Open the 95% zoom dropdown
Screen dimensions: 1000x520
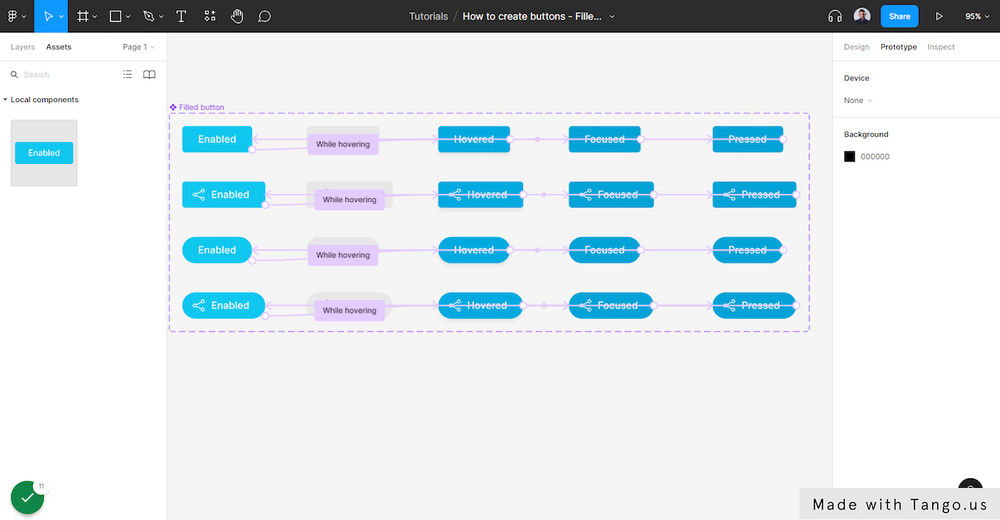pyautogui.click(x=977, y=16)
